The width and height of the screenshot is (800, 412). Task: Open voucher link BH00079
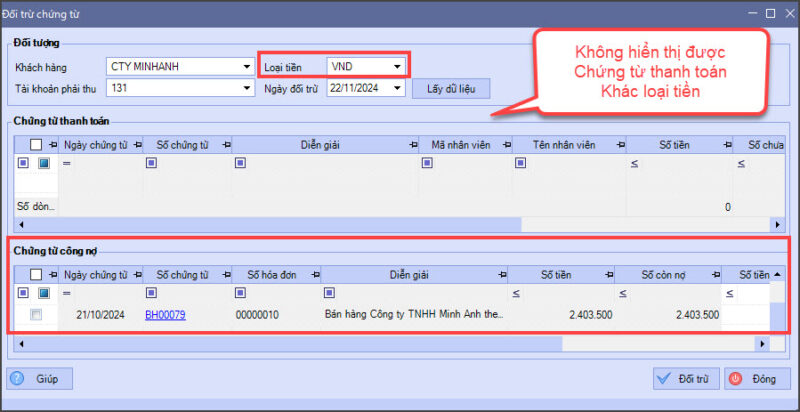[x=165, y=315]
